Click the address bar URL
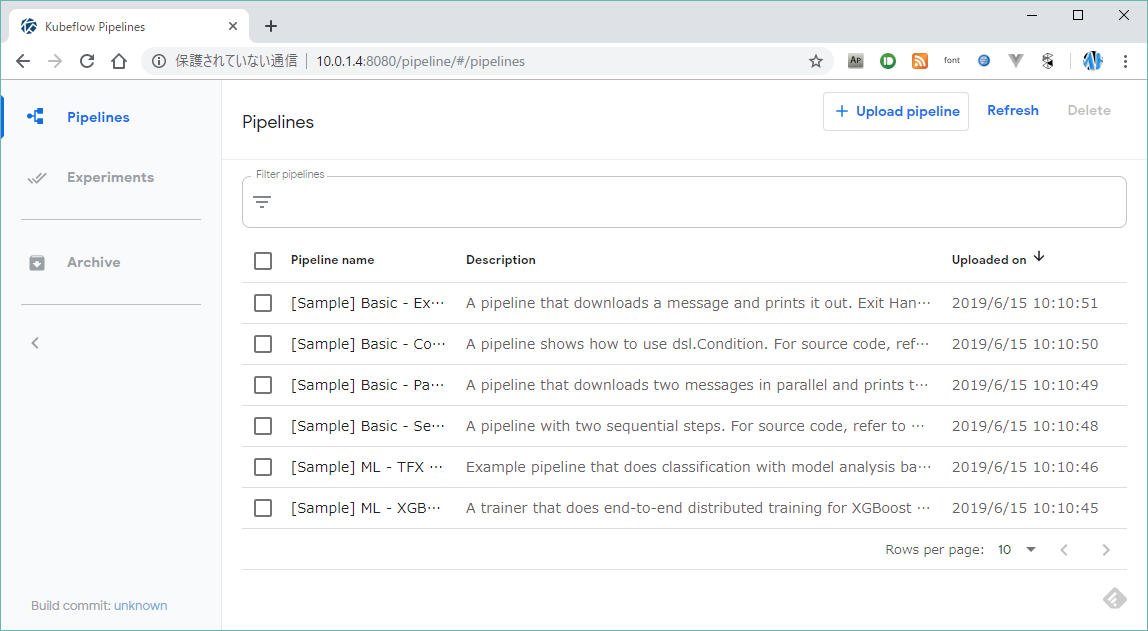1148x631 pixels. click(420, 61)
